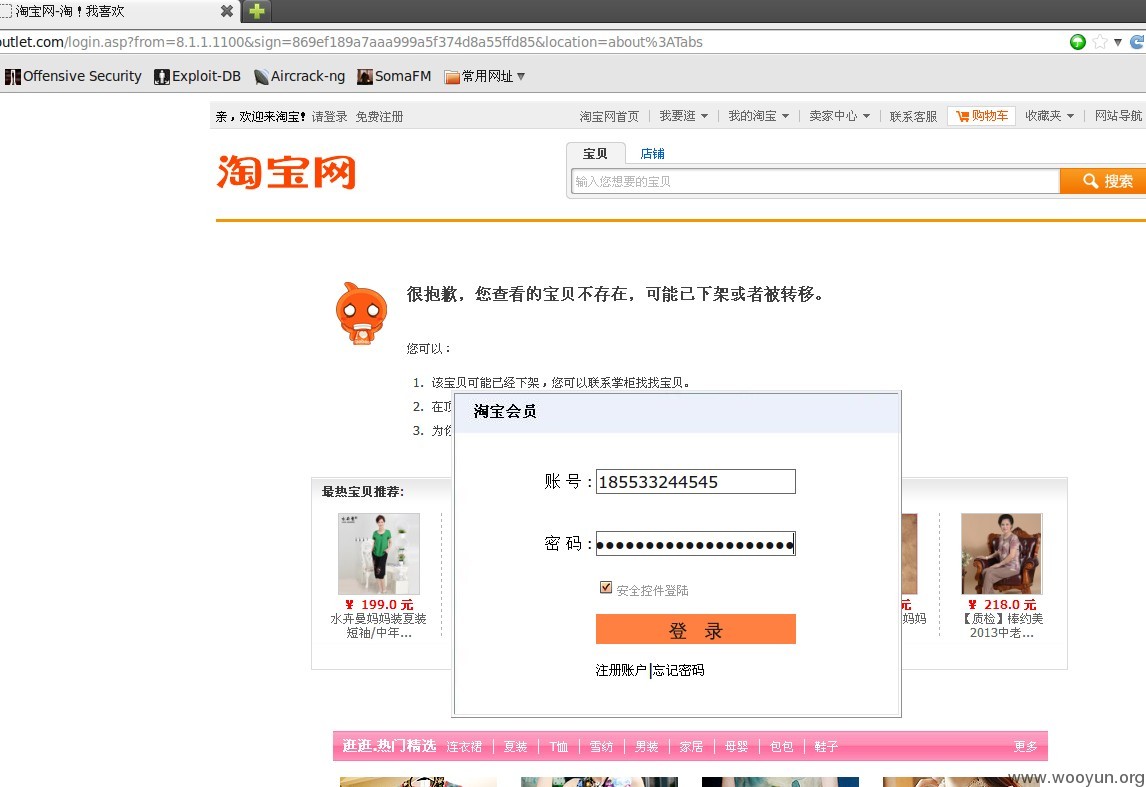Click the green circle icon in address bar
The width and height of the screenshot is (1146, 787).
click(1077, 42)
